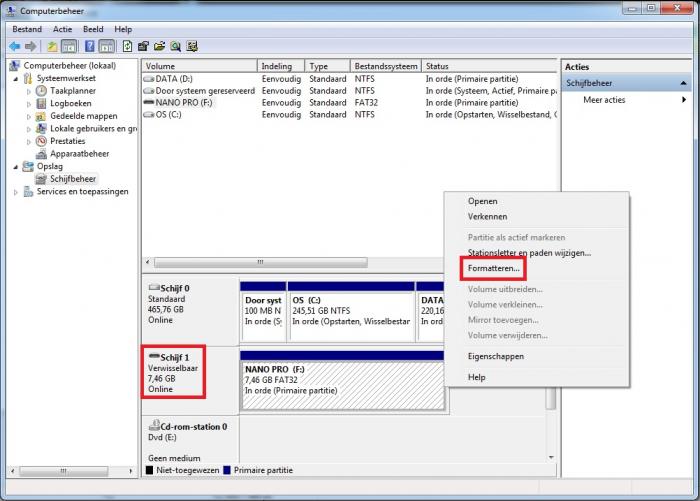Select Prestaties in the tree
This screenshot has width=700, height=501.
pyautogui.click(x=67, y=141)
